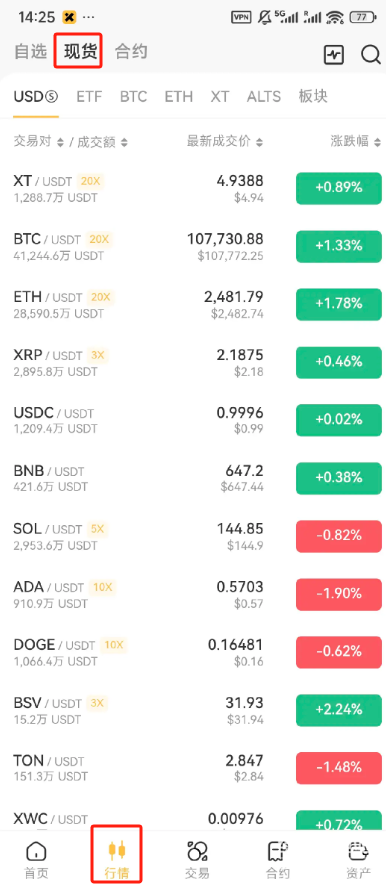Switch to the 合约 top tab
This screenshot has height=885, width=386.
tap(131, 52)
